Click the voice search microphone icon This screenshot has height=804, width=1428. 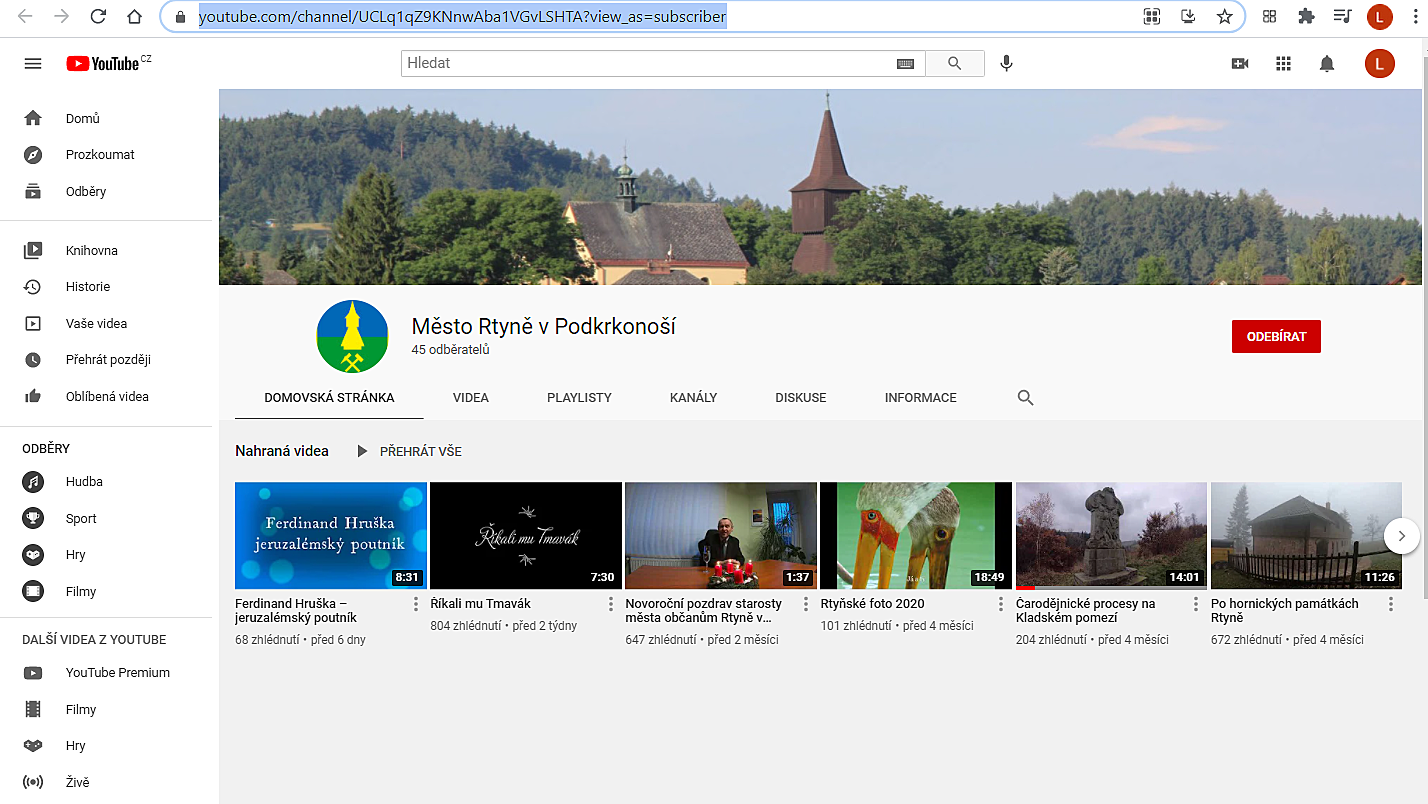coord(1006,64)
